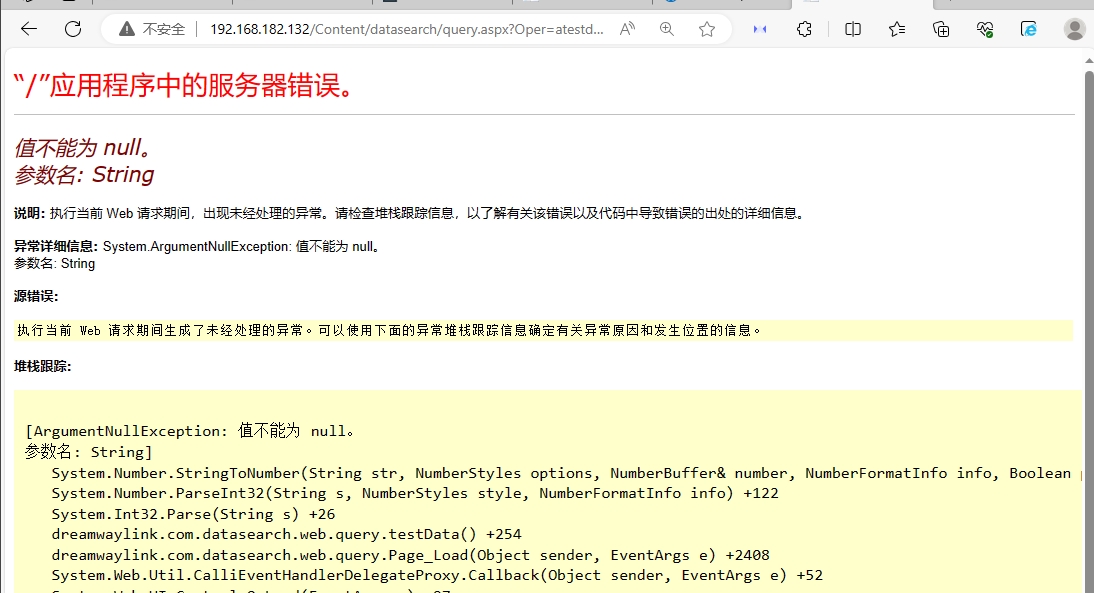Open the Collections panel
The image size is (1094, 593).
(x=941, y=29)
